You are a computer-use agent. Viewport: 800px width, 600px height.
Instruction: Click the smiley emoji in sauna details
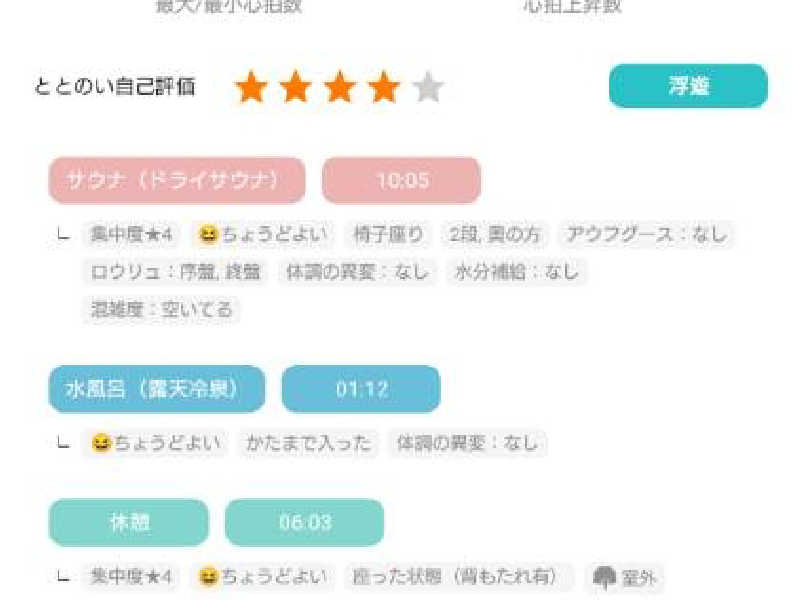(x=208, y=235)
